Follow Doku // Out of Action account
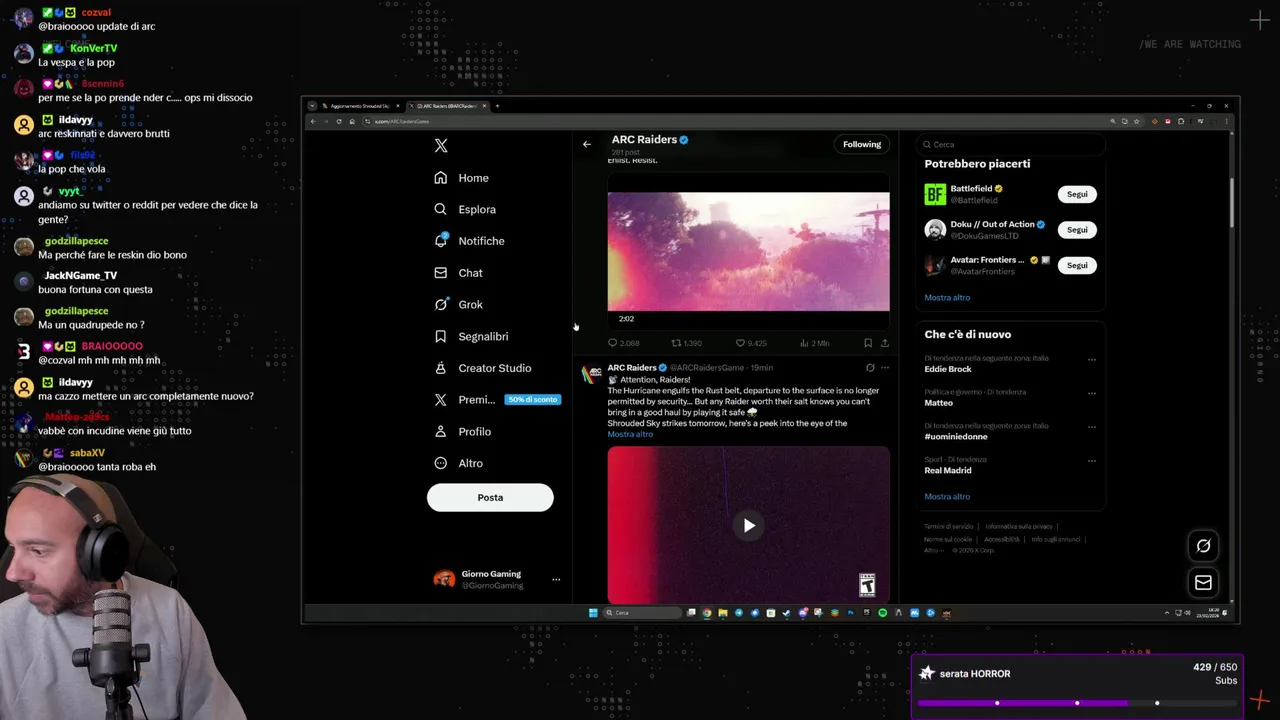This screenshot has width=1280, height=720. [x=1077, y=230]
